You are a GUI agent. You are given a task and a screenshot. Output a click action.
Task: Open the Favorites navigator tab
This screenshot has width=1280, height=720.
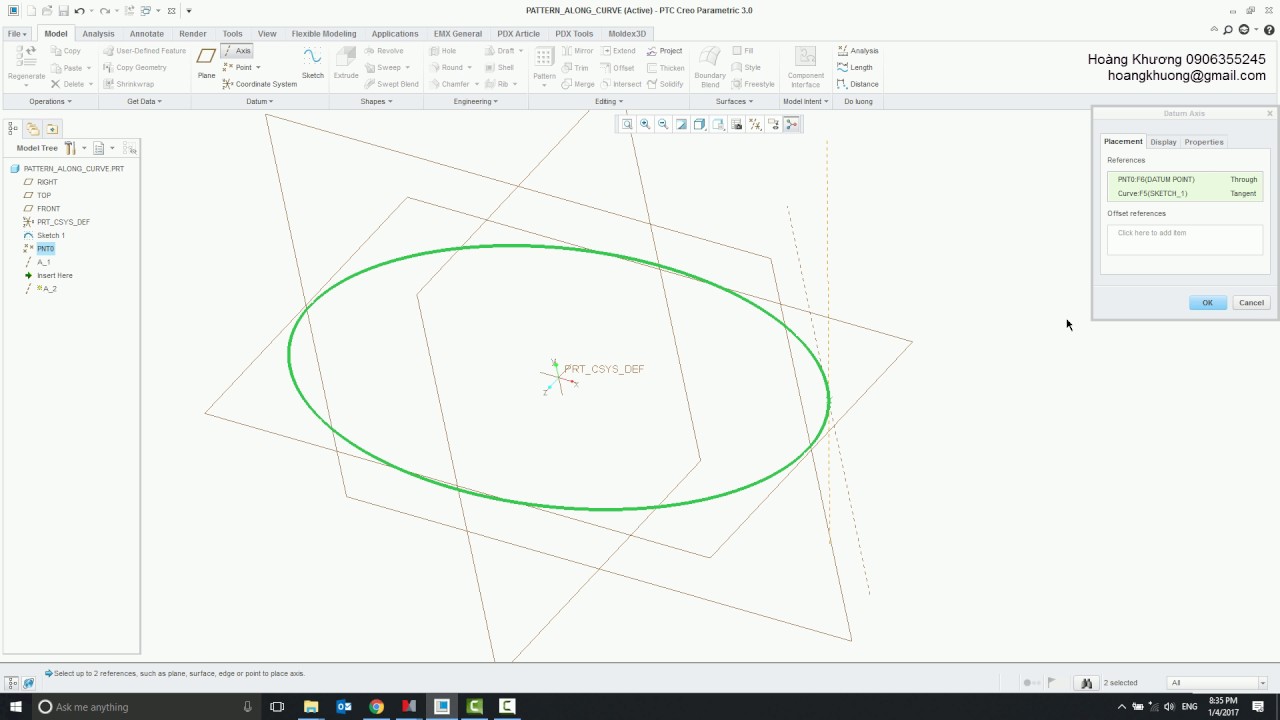(x=52, y=128)
